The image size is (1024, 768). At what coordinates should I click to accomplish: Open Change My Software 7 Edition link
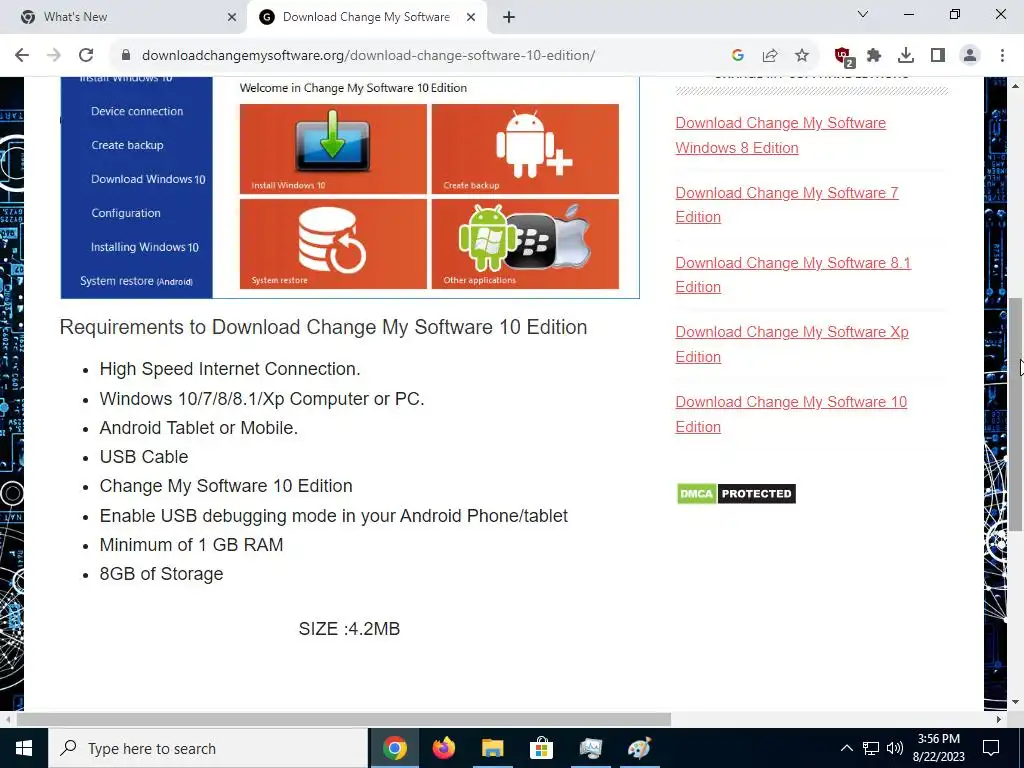[787, 204]
